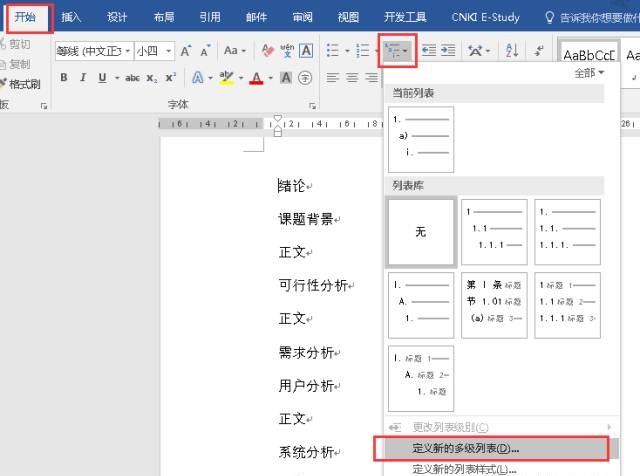Click the Bold formatting icon
Image resolution: width=640 pixels, height=476 pixels.
point(64,78)
